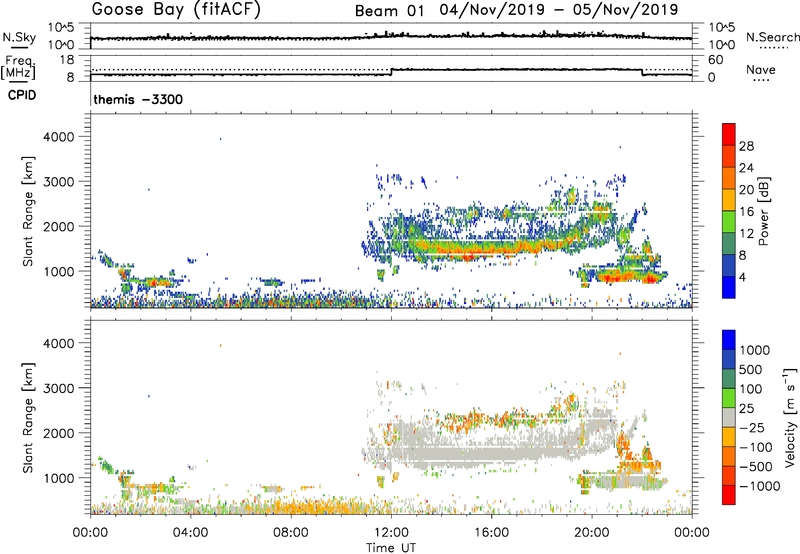Select the Beam 01 label in header
Viewport: 800px width, 554px height.
click(389, 10)
